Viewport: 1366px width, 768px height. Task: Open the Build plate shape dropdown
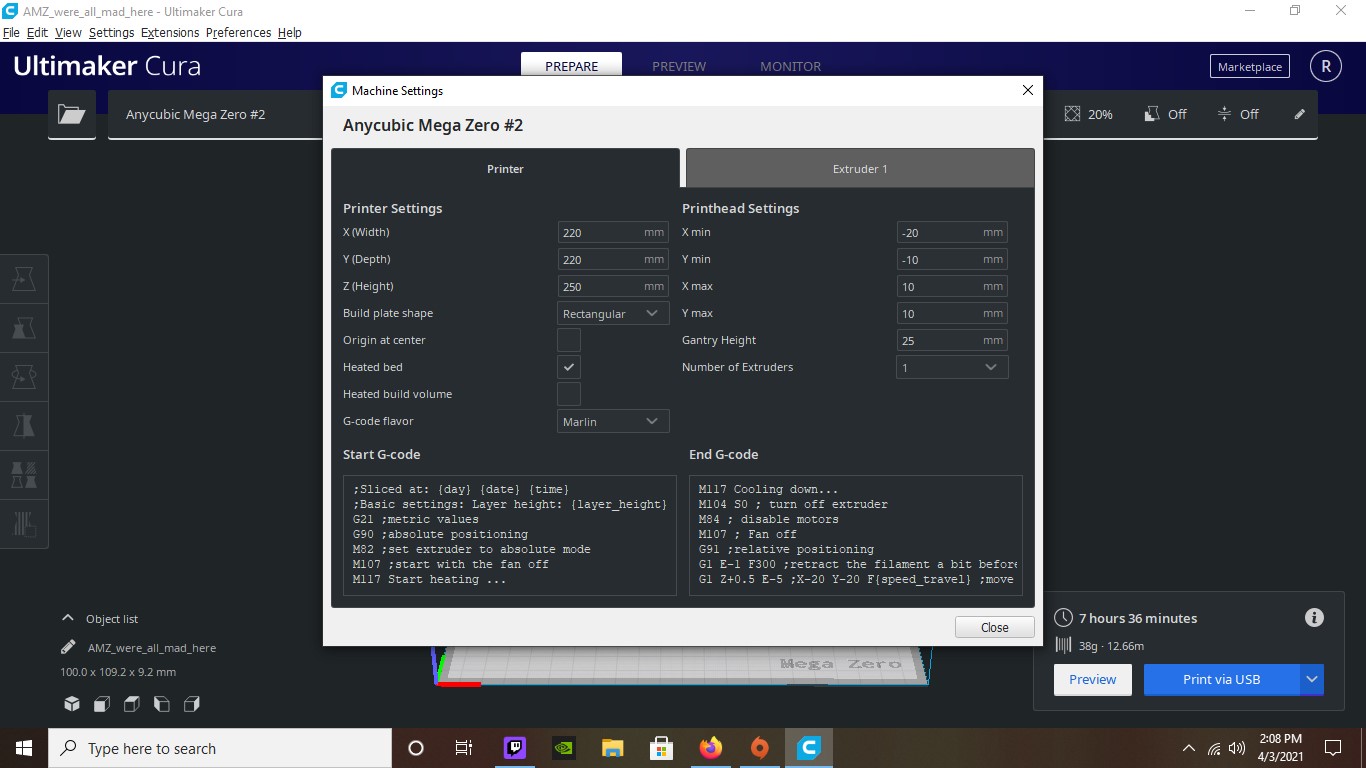(x=613, y=313)
